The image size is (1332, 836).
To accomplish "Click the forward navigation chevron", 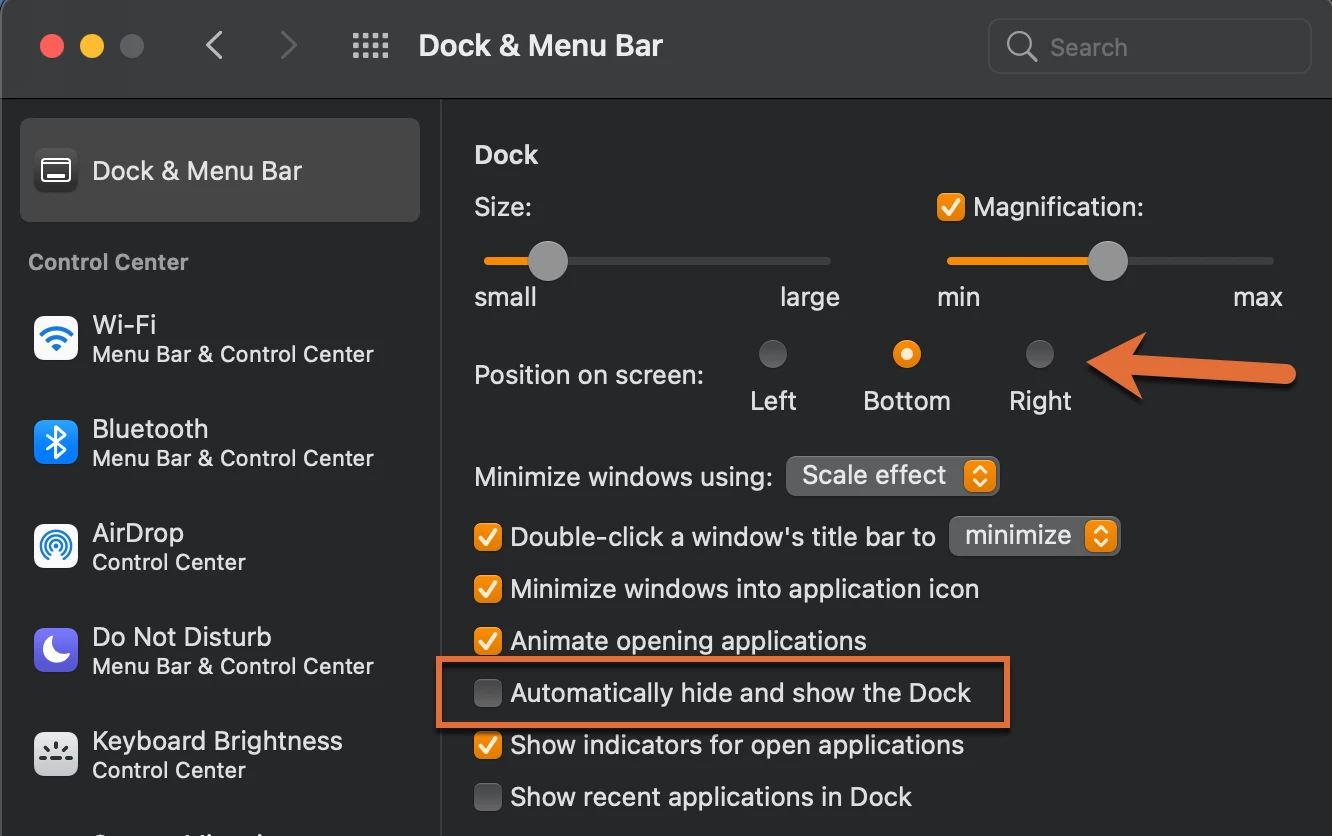I will pyautogui.click(x=289, y=45).
